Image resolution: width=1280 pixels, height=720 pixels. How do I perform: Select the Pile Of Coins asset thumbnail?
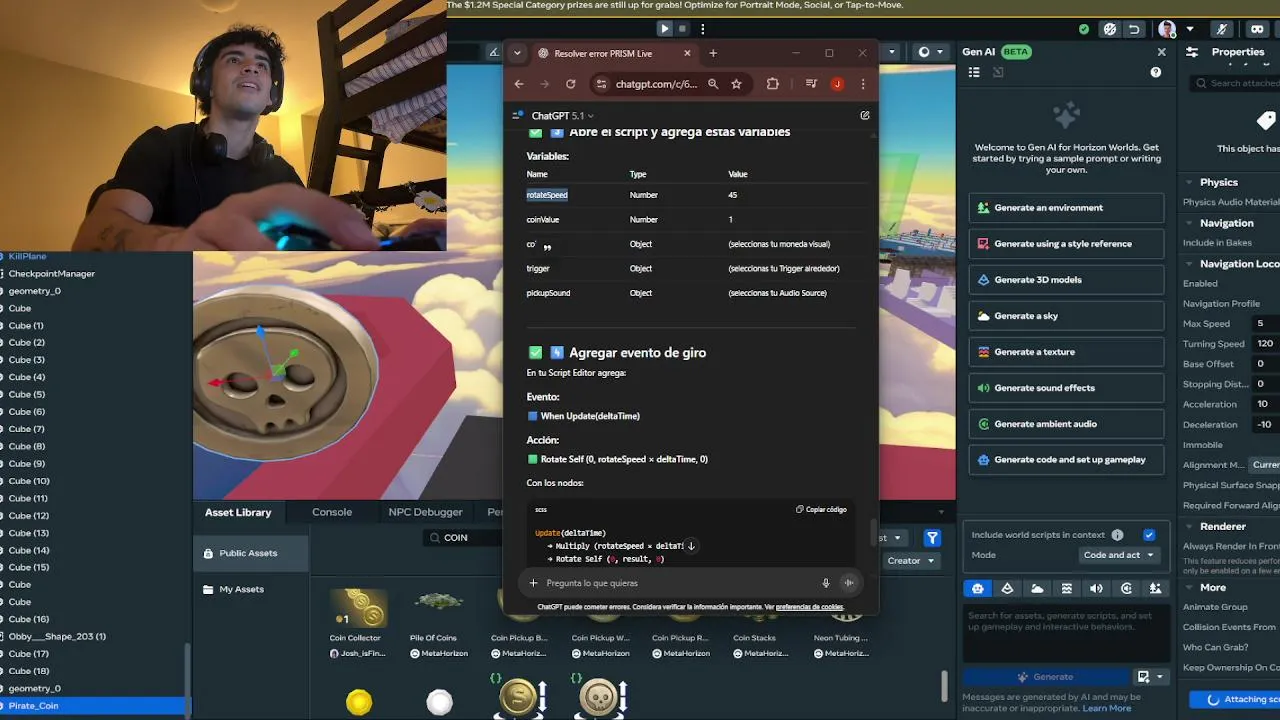pos(437,608)
